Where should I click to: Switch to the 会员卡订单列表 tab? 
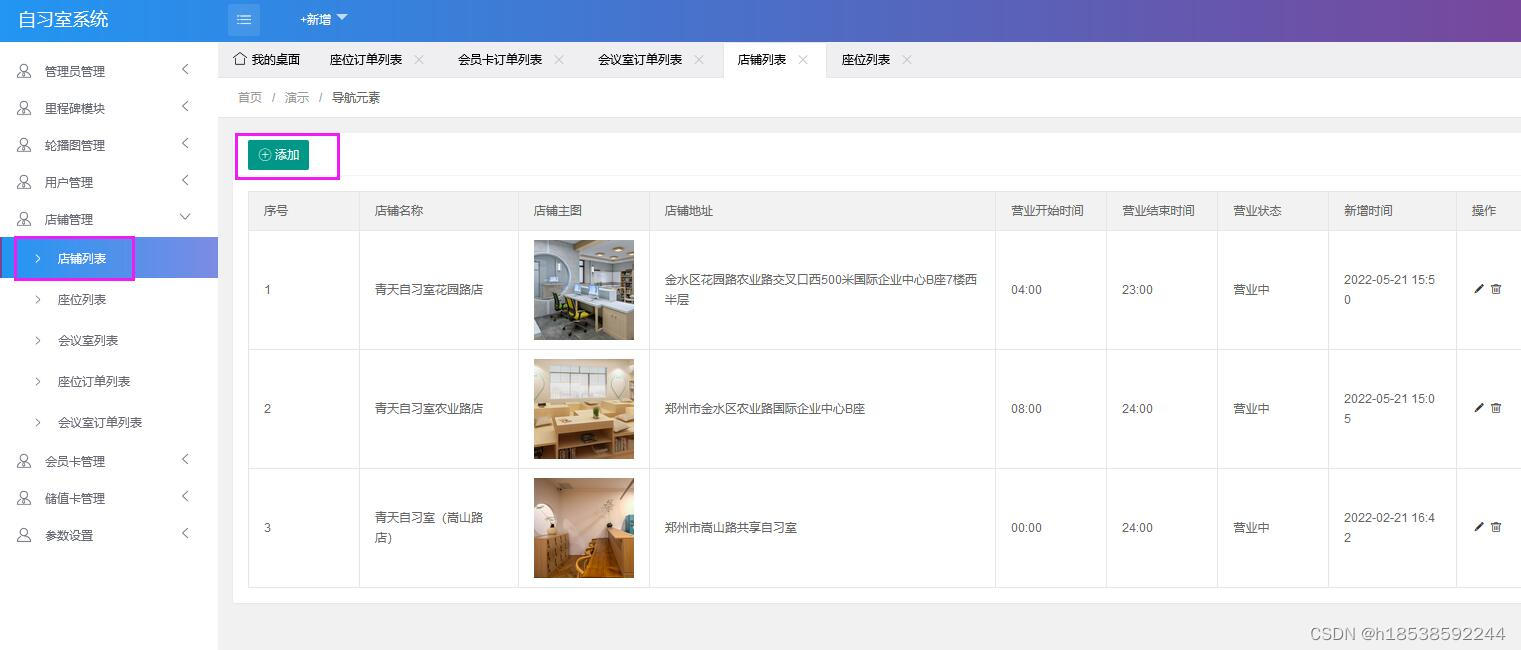(500, 60)
